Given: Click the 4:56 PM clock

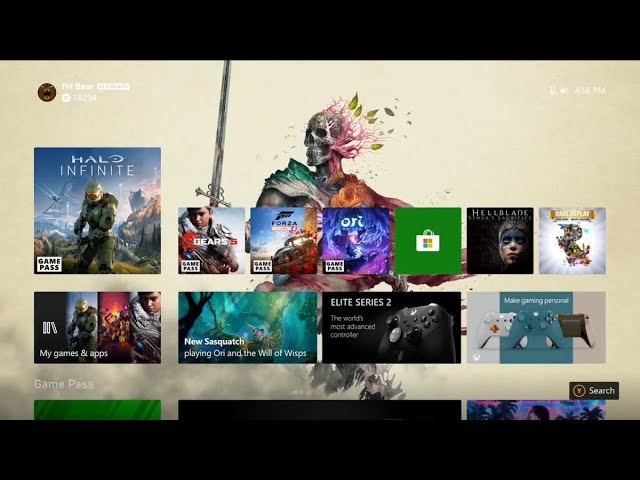Looking at the screenshot, I should click(x=590, y=91).
